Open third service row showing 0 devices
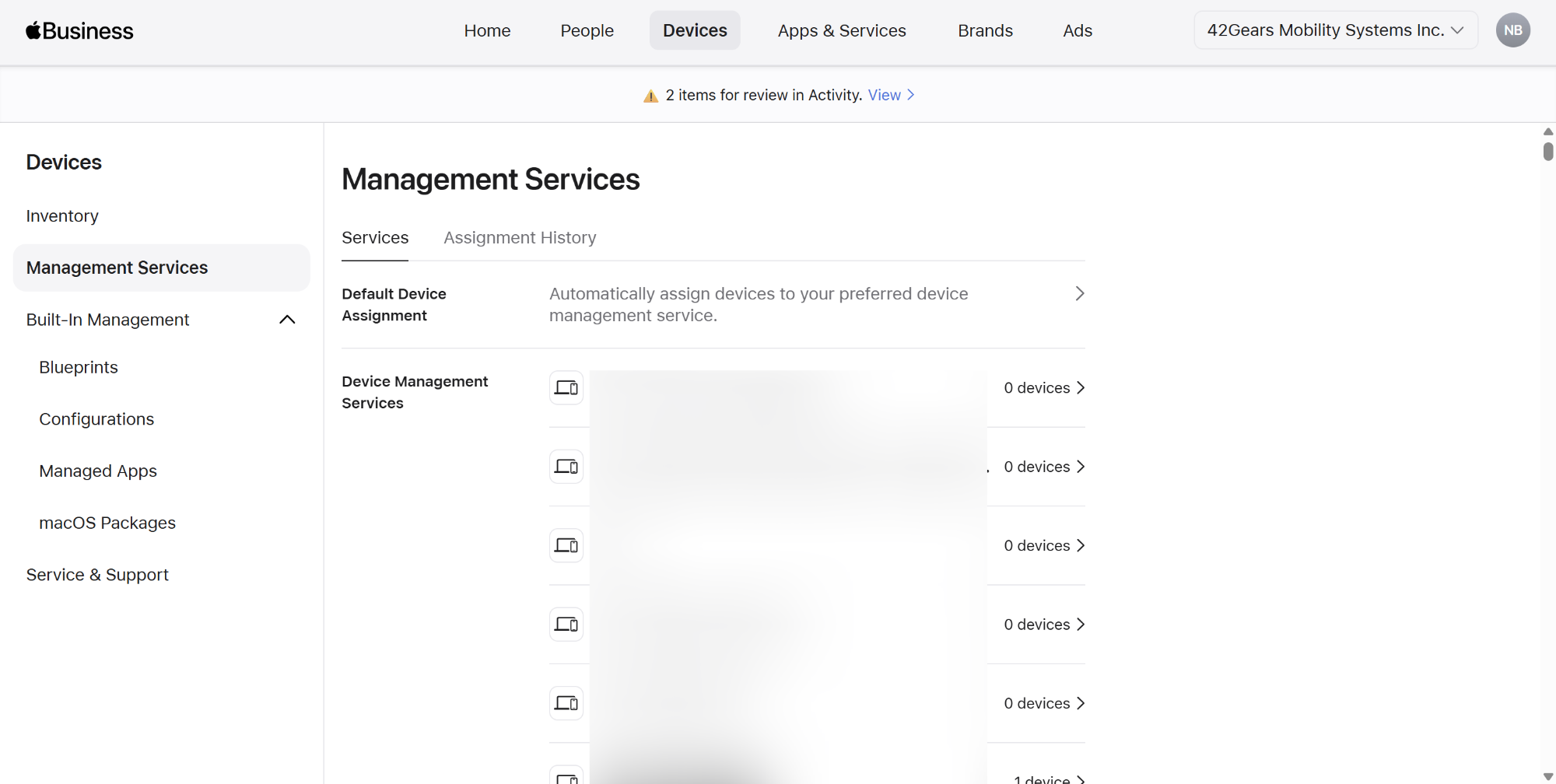 (x=1044, y=545)
